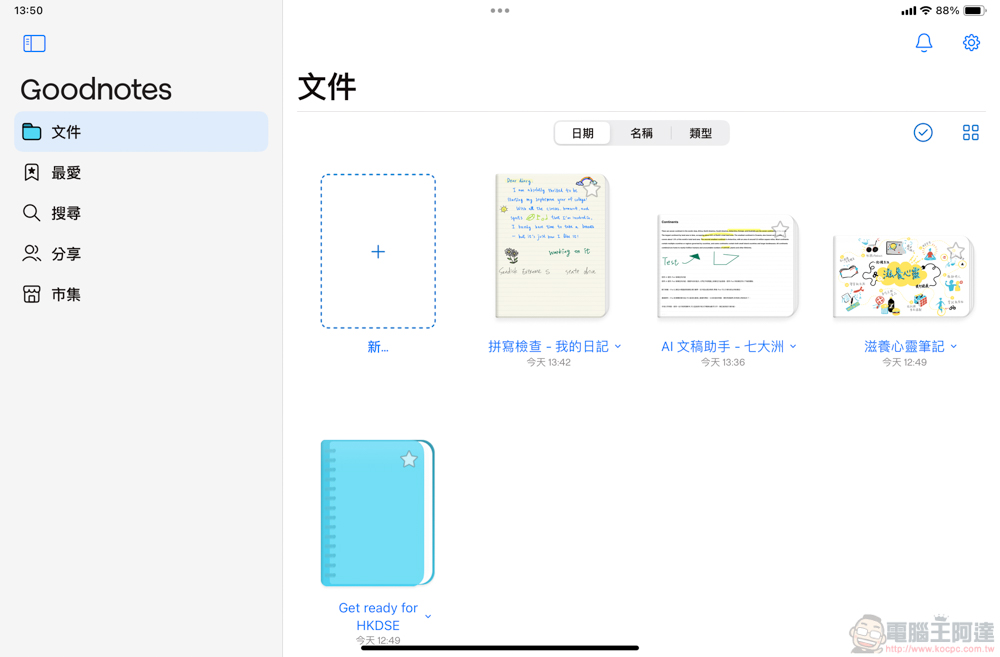Collapse the sidebar using the panel icon
Screen dimensions: 1000x657
[34, 43]
